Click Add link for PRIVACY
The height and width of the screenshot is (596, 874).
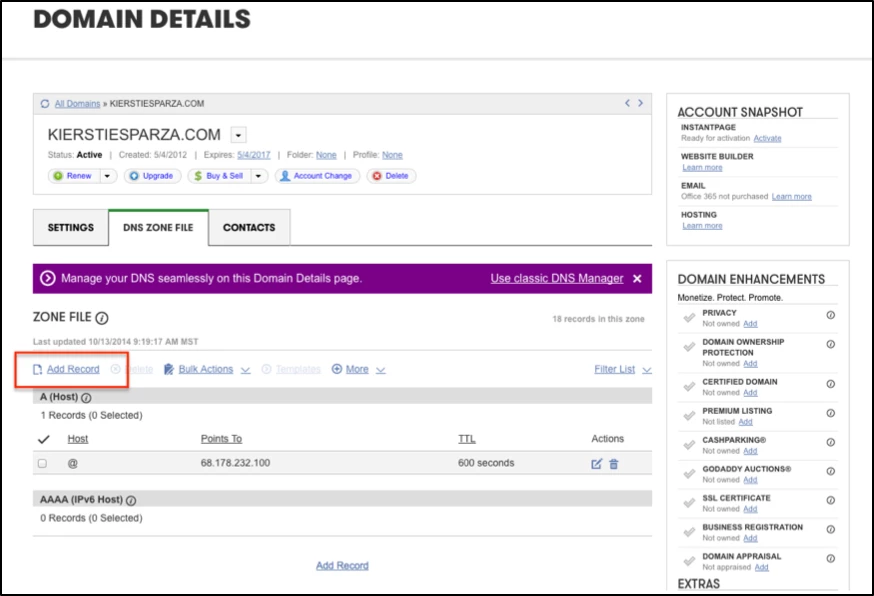click(750, 323)
